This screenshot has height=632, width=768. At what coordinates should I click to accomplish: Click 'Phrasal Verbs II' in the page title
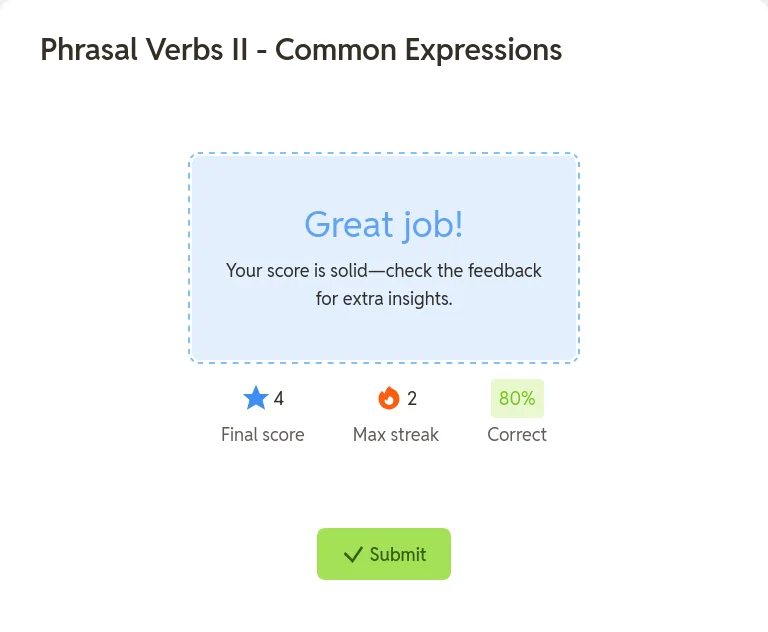144,50
